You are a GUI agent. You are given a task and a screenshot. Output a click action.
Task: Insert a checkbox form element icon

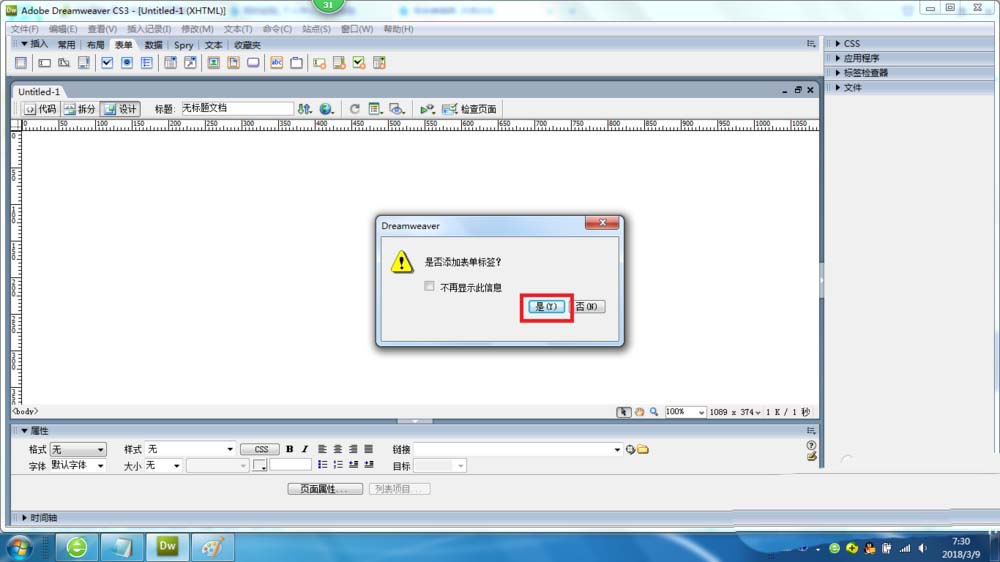107,63
